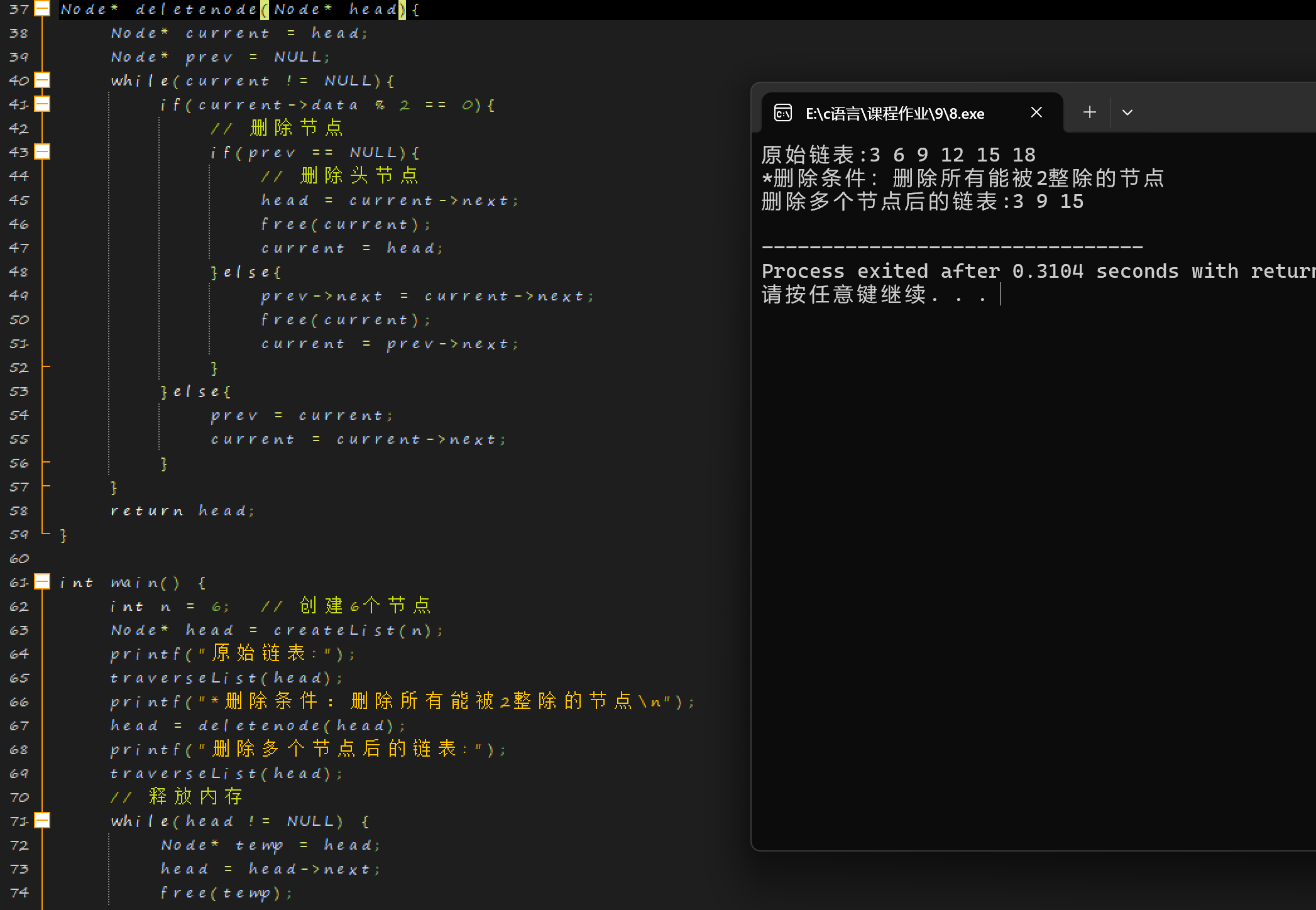Click the console icon on terminal tab
Viewport: 1316px width, 910px height.
(x=782, y=113)
